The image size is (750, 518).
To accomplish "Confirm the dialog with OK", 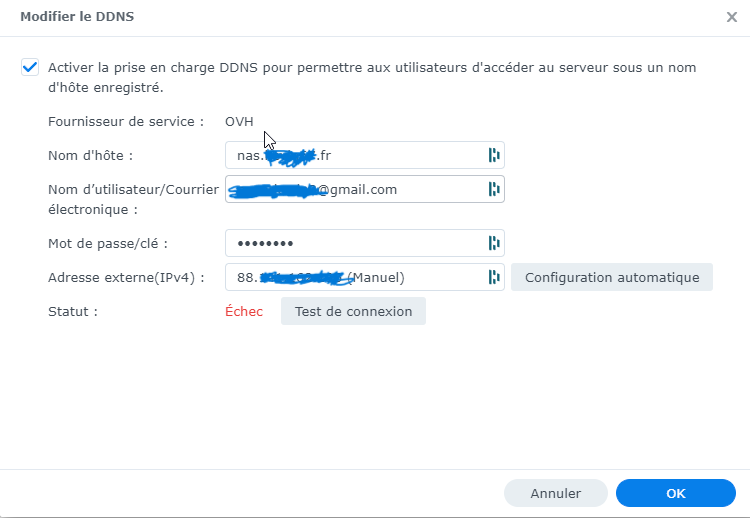I will click(x=675, y=493).
